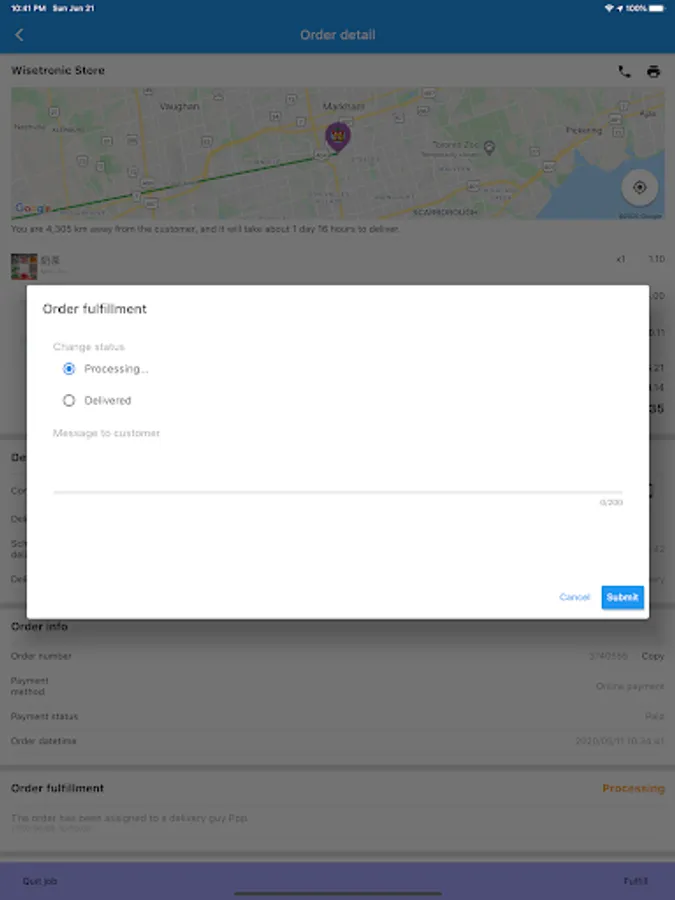675x900 pixels.
Task: Tap the printer icon
Action: click(653, 72)
